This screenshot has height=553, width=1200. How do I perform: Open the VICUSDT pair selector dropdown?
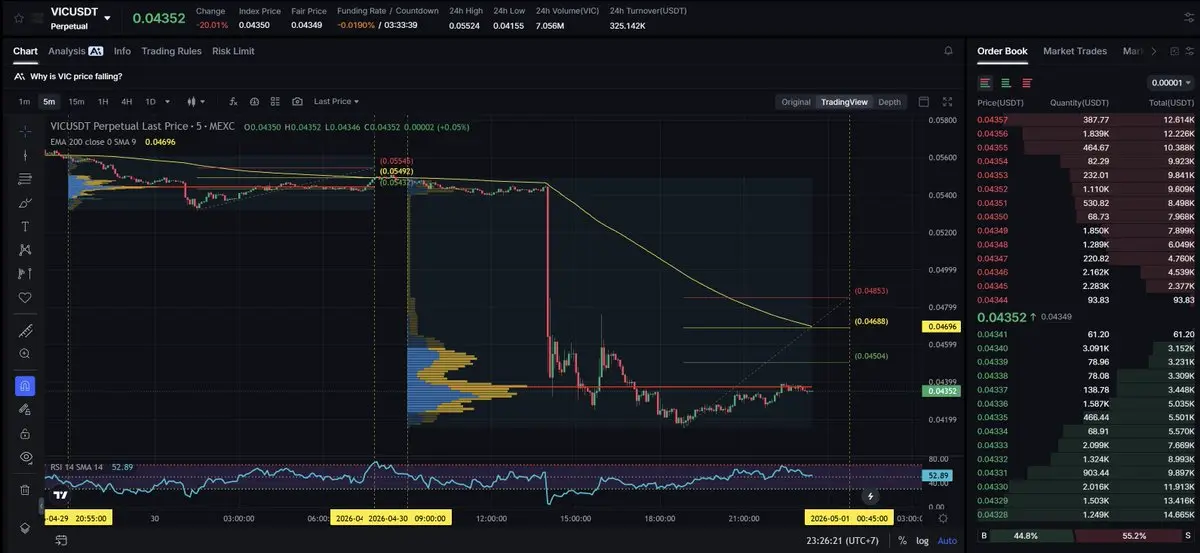[x=107, y=18]
